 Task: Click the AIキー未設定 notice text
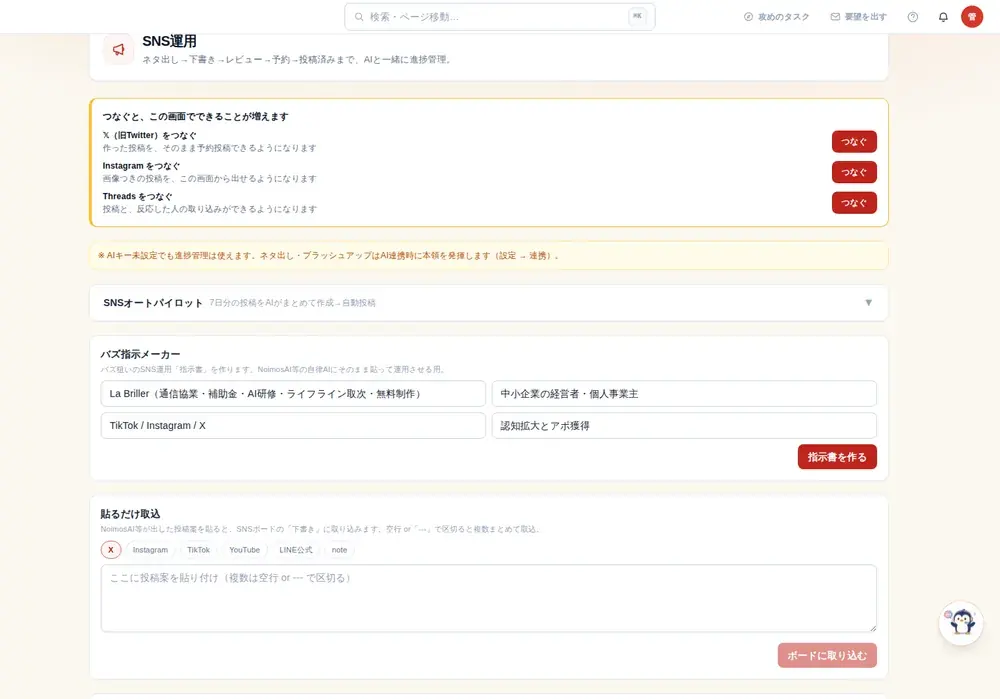point(328,256)
